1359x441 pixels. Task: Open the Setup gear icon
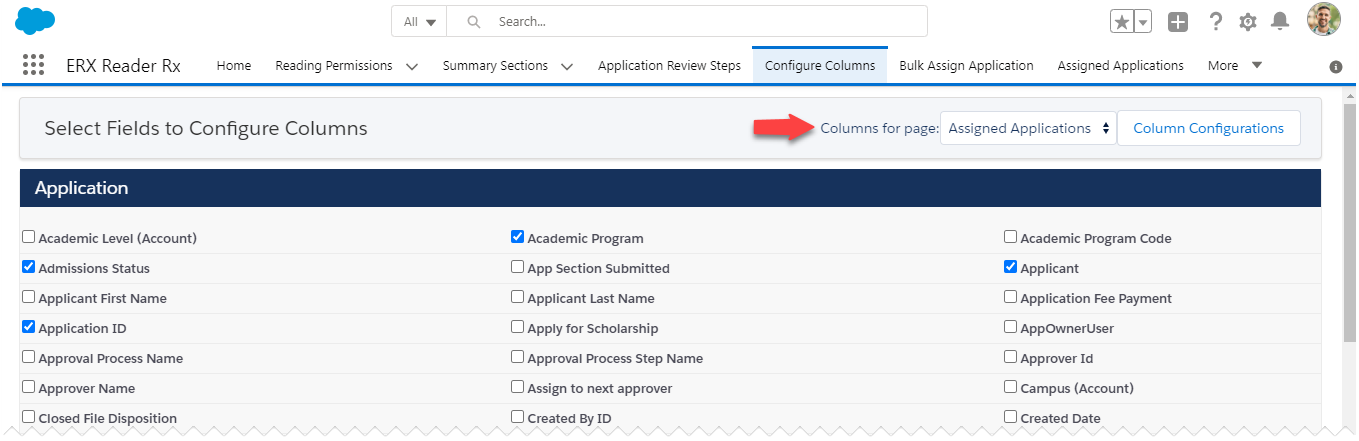coord(1247,21)
